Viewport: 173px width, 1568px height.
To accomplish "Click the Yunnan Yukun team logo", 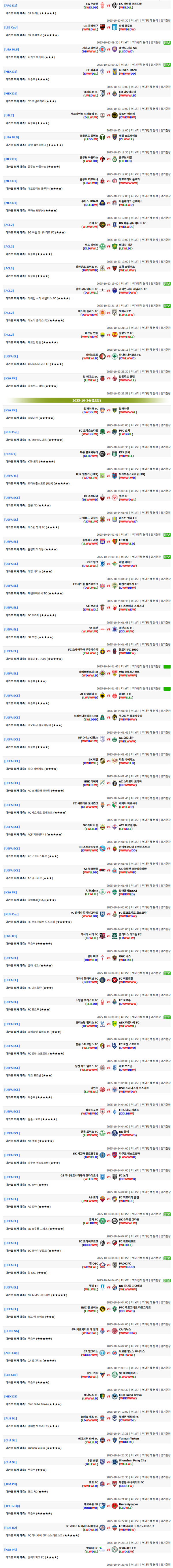I will coord(114,1439).
